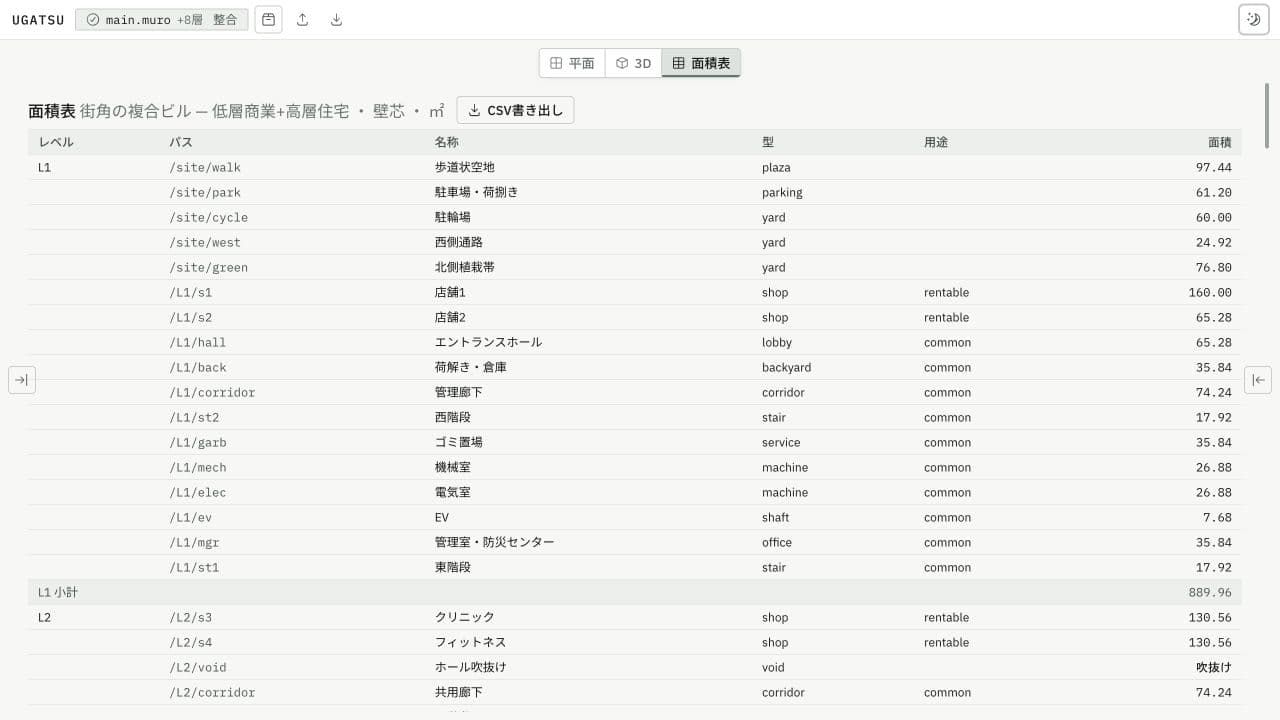Click the plaza type cell
The height and width of the screenshot is (720, 1280).
pos(776,167)
